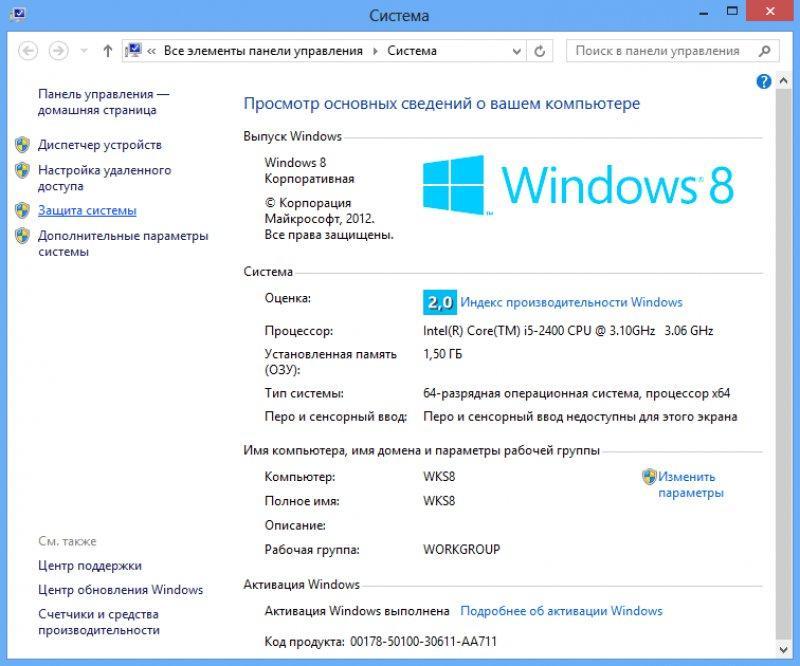This screenshot has height=666, width=800.
Task: Close the Система window
Action: point(770,11)
